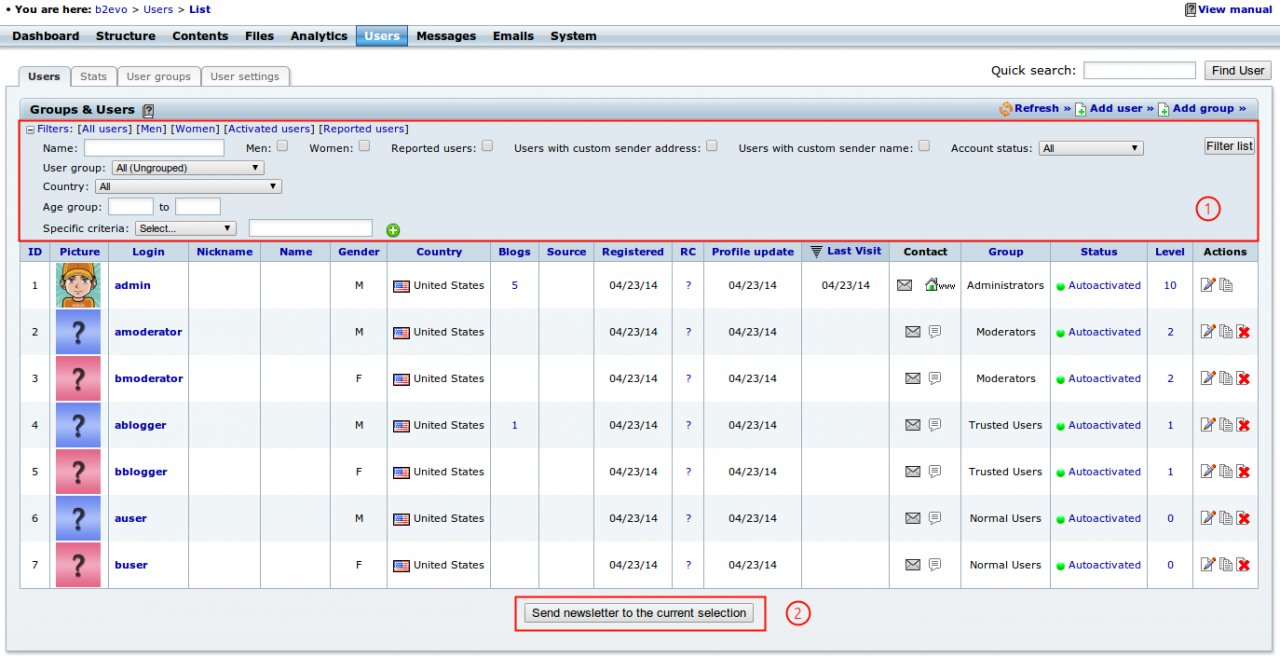The height and width of the screenshot is (658, 1280).
Task: Delete ablogger user with red X icon
Action: click(1244, 425)
